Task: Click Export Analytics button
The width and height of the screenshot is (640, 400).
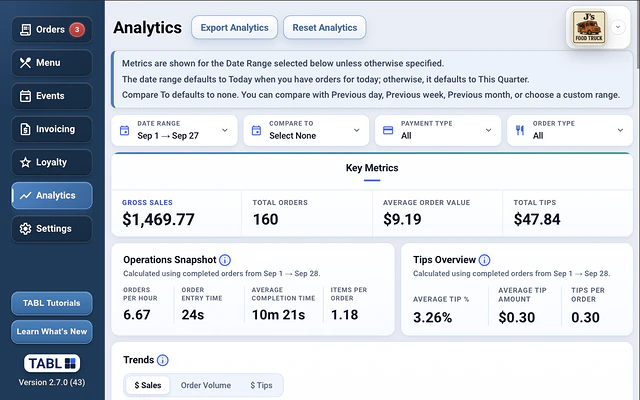Action: click(235, 28)
